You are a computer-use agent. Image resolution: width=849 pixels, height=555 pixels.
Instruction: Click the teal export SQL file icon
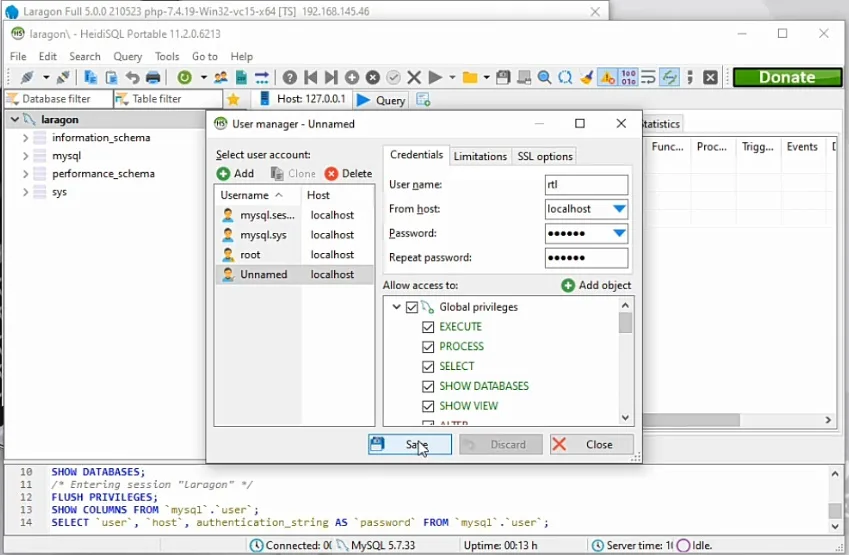tap(241, 77)
